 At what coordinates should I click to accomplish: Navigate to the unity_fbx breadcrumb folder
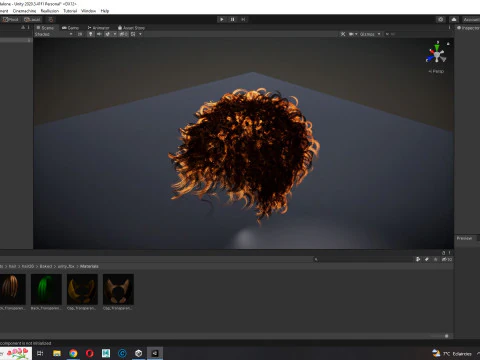click(66, 266)
